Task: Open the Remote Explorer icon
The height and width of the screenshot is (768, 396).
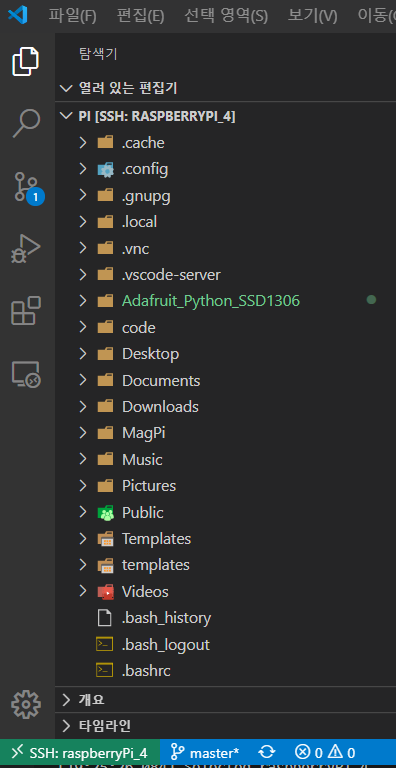Action: pos(25,375)
